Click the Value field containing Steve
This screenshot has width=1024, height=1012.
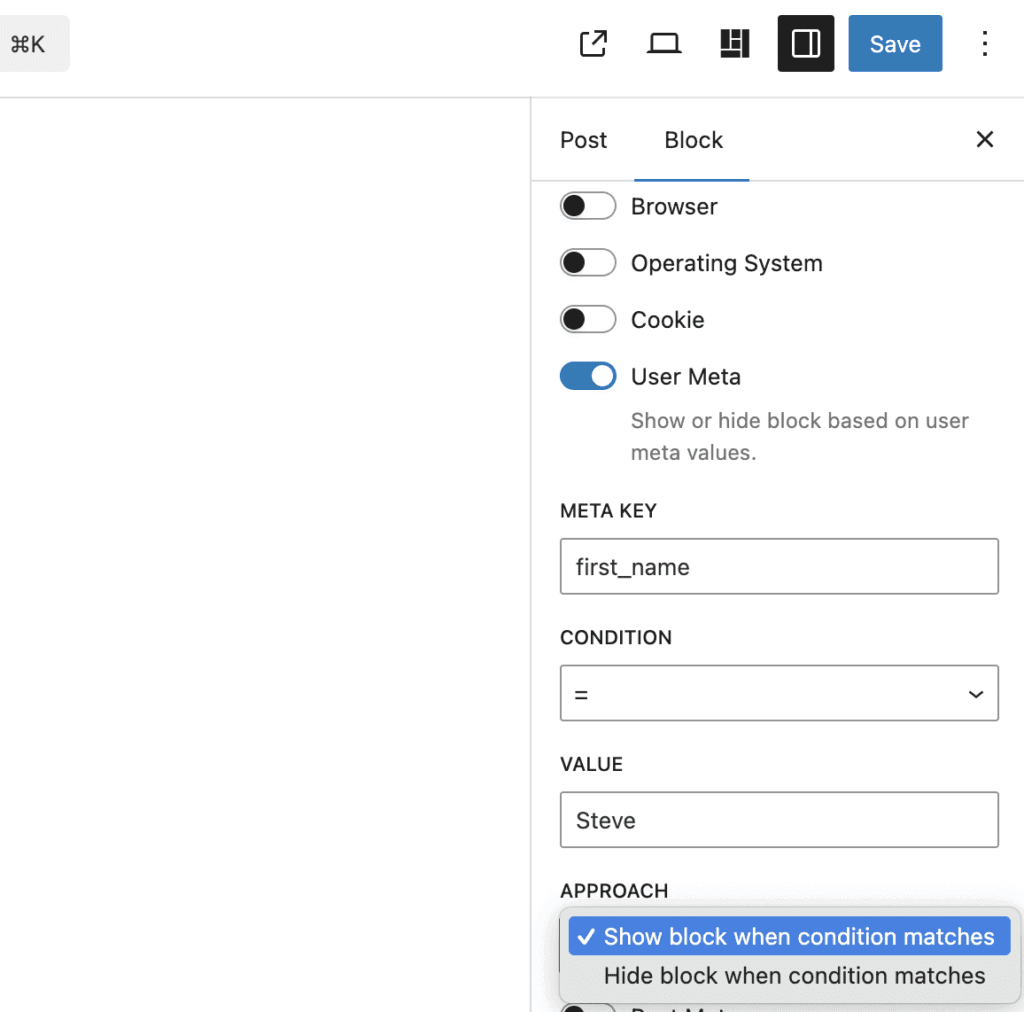[779, 819]
